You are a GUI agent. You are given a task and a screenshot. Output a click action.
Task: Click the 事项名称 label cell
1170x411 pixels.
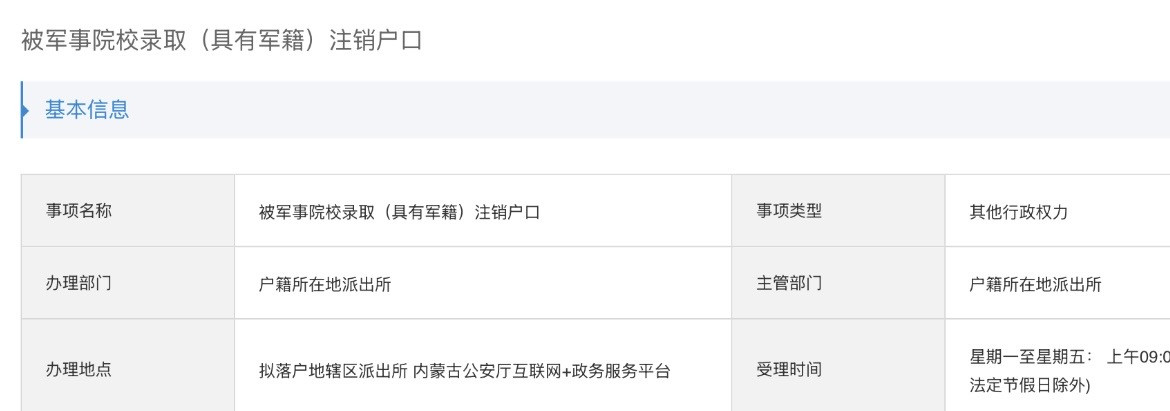pyautogui.click(x=78, y=211)
